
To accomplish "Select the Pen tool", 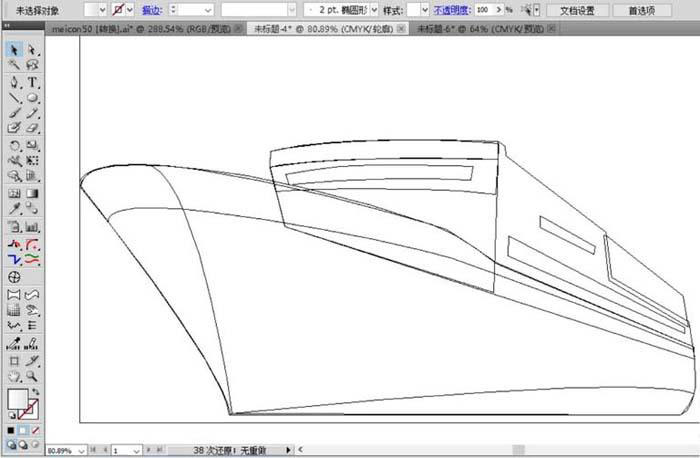I will tap(14, 82).
